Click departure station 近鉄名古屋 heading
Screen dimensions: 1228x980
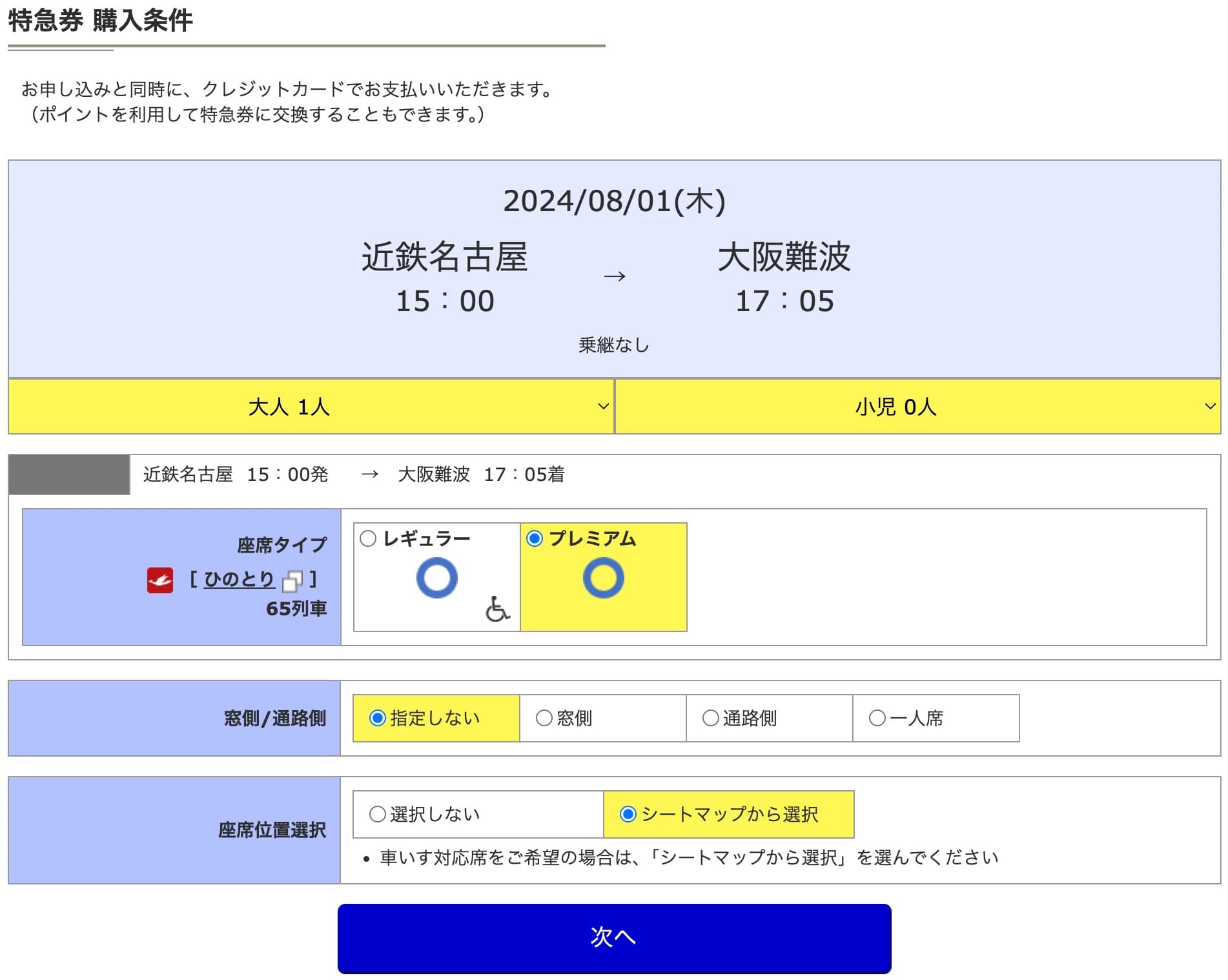[445, 256]
